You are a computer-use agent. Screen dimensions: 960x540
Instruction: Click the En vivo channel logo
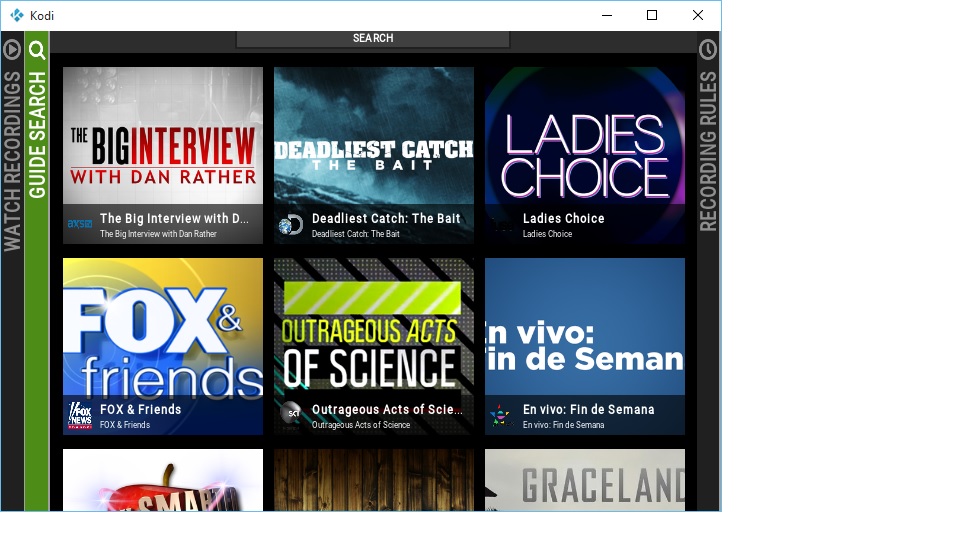(x=500, y=416)
